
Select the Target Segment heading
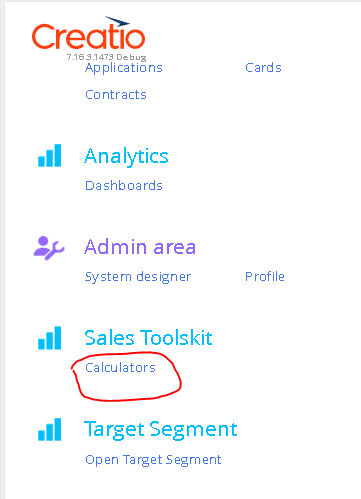[161, 430]
